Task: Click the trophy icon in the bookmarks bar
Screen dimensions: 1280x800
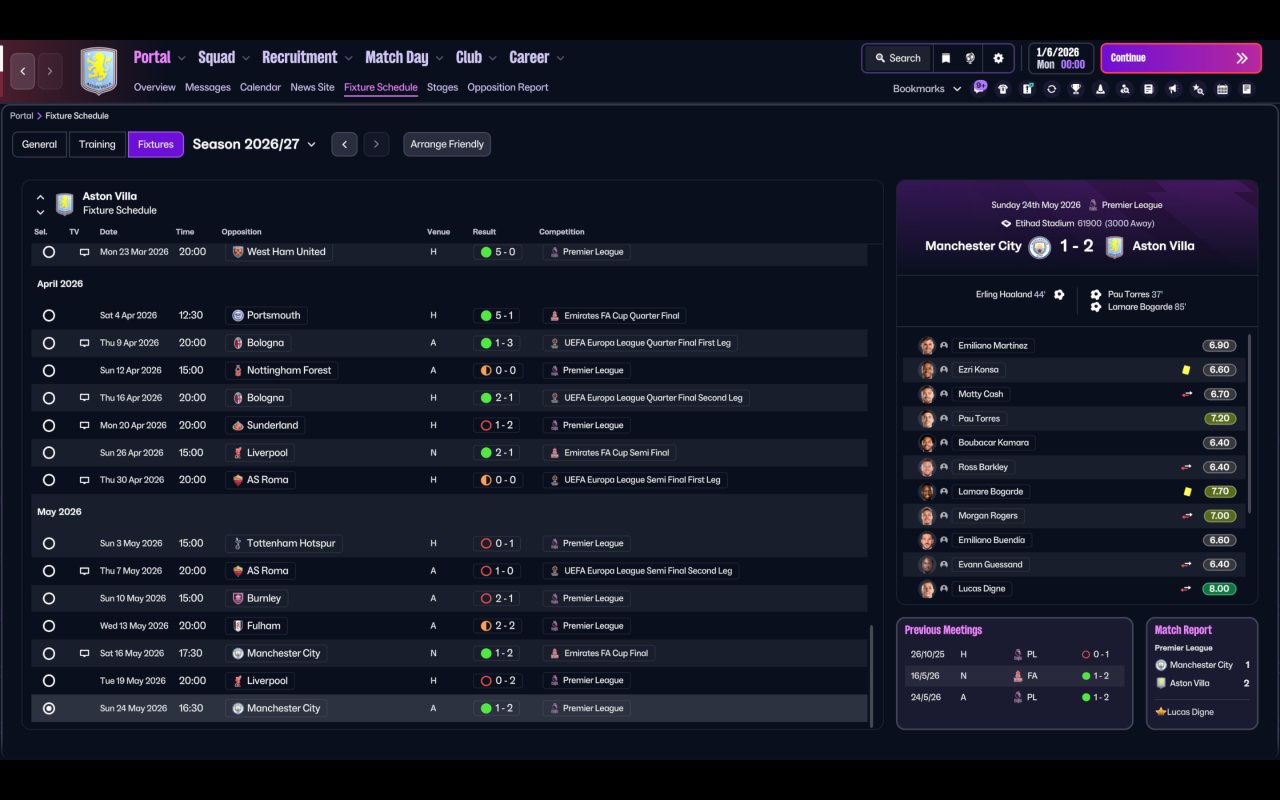Action: [1076, 89]
